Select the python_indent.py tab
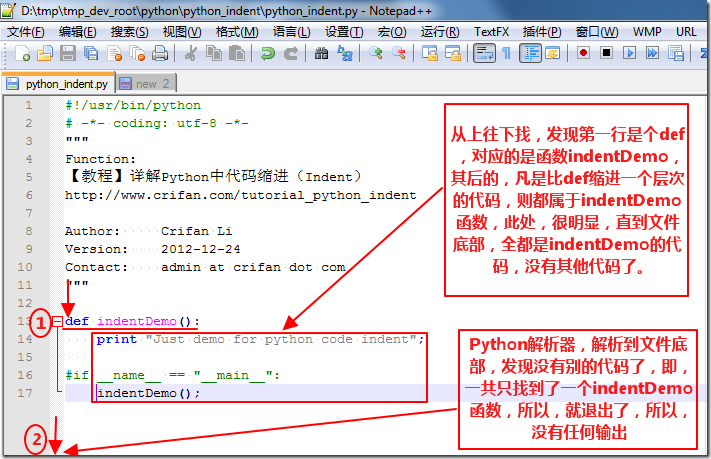 pyautogui.click(x=58, y=83)
